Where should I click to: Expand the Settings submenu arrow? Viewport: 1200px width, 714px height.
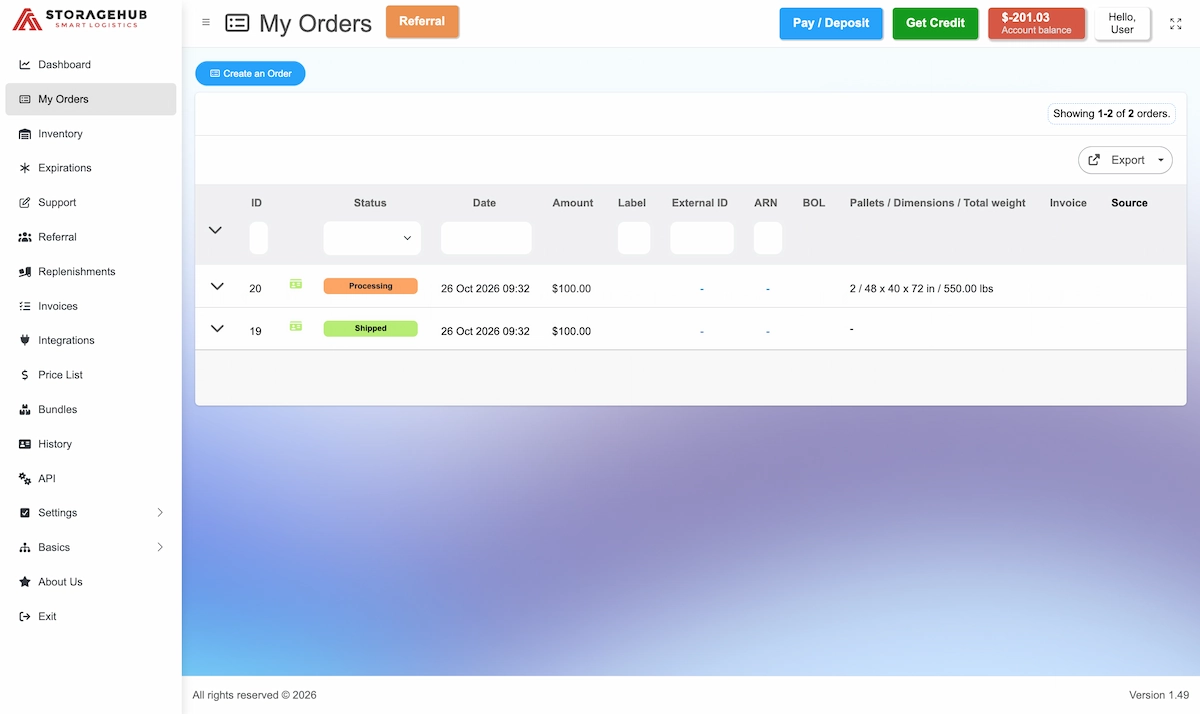tap(160, 513)
